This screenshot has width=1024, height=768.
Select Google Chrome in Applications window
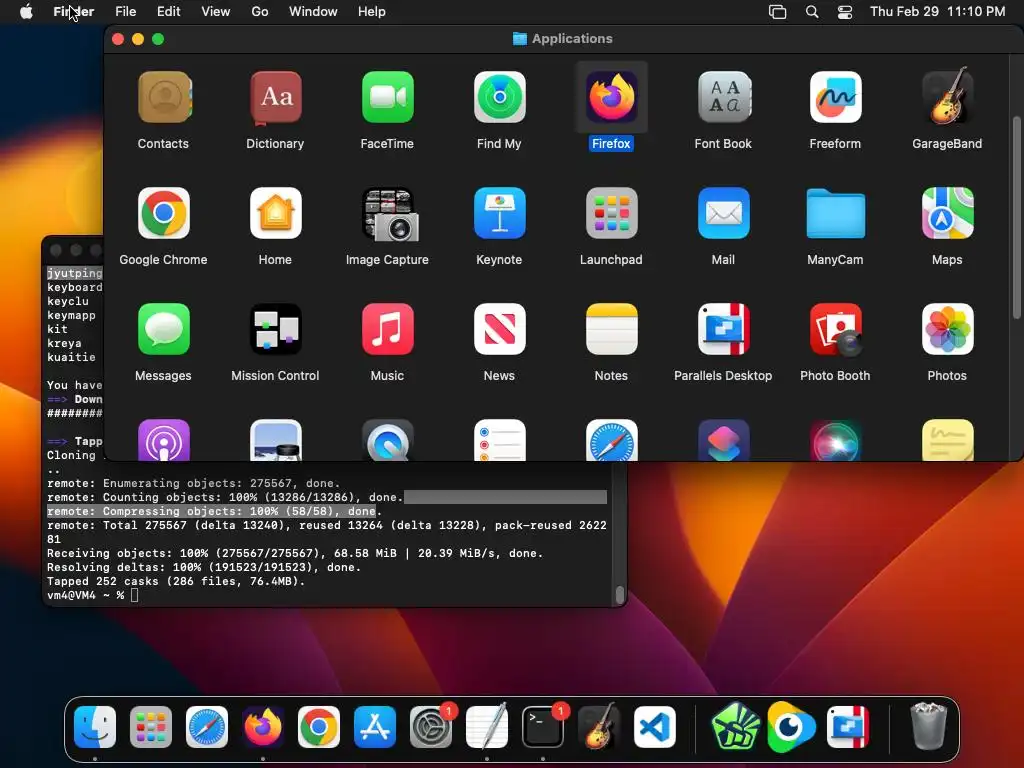(x=164, y=214)
